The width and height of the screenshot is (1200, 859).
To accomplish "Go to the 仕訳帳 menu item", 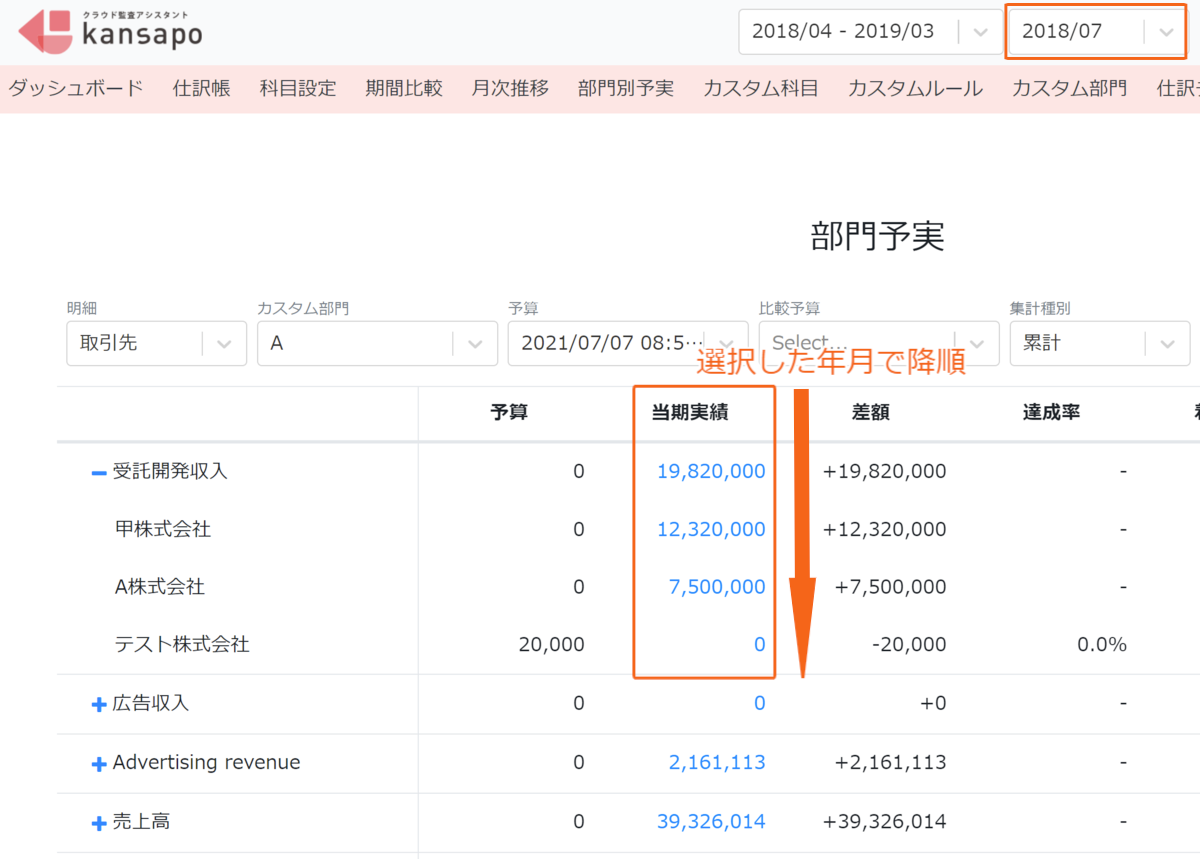I will [202, 88].
